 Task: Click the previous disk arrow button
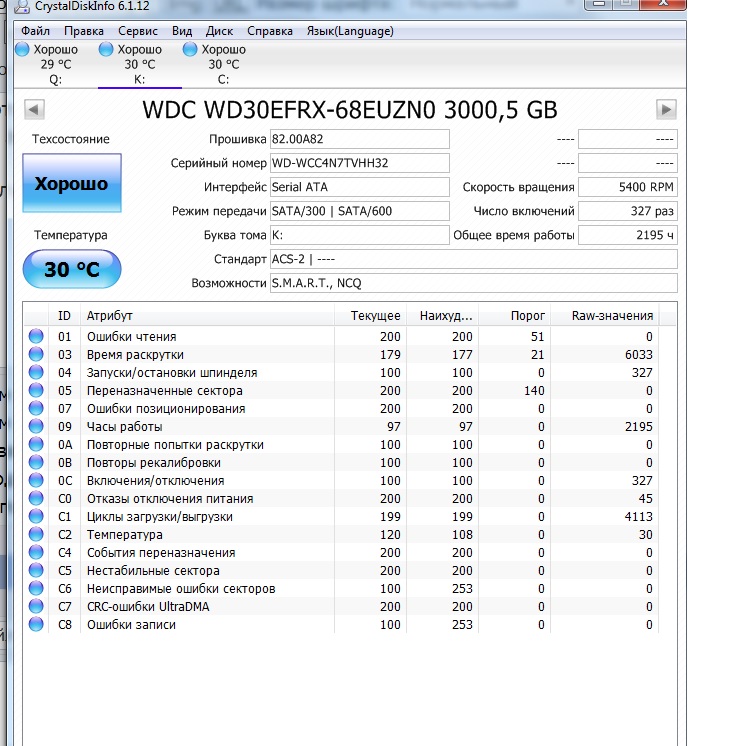pos(34,109)
